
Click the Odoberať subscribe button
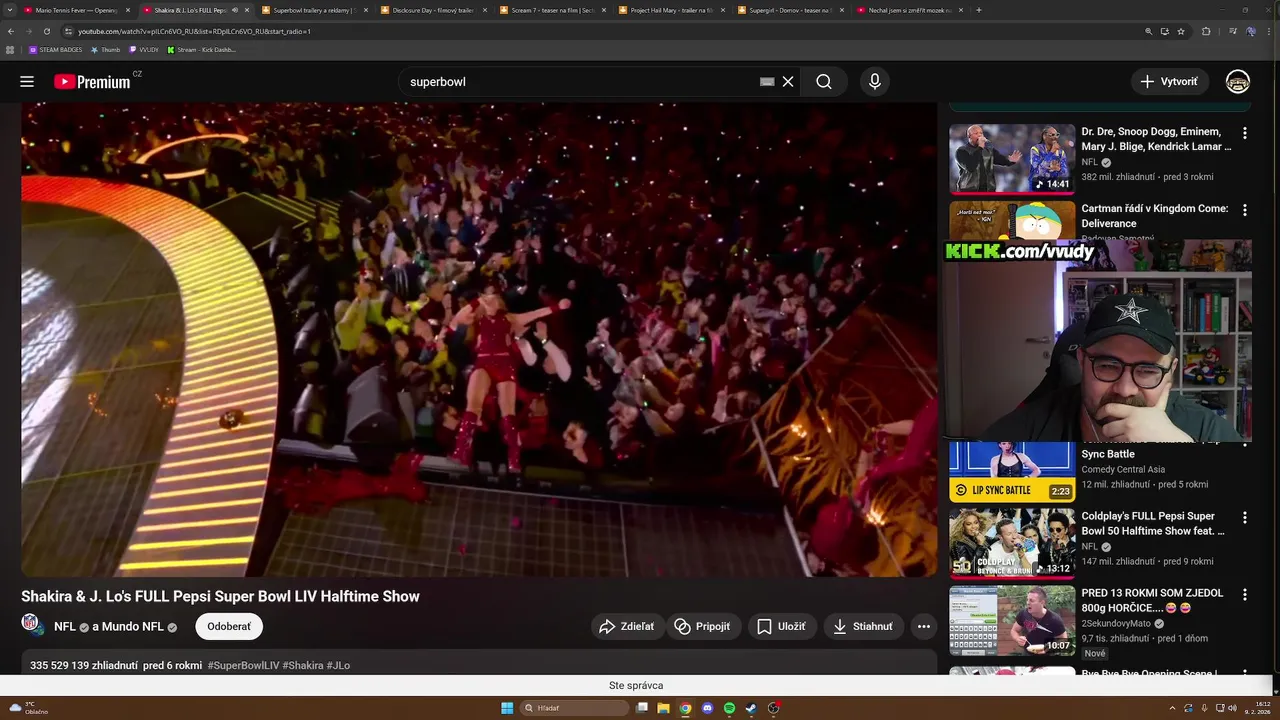[x=229, y=627]
